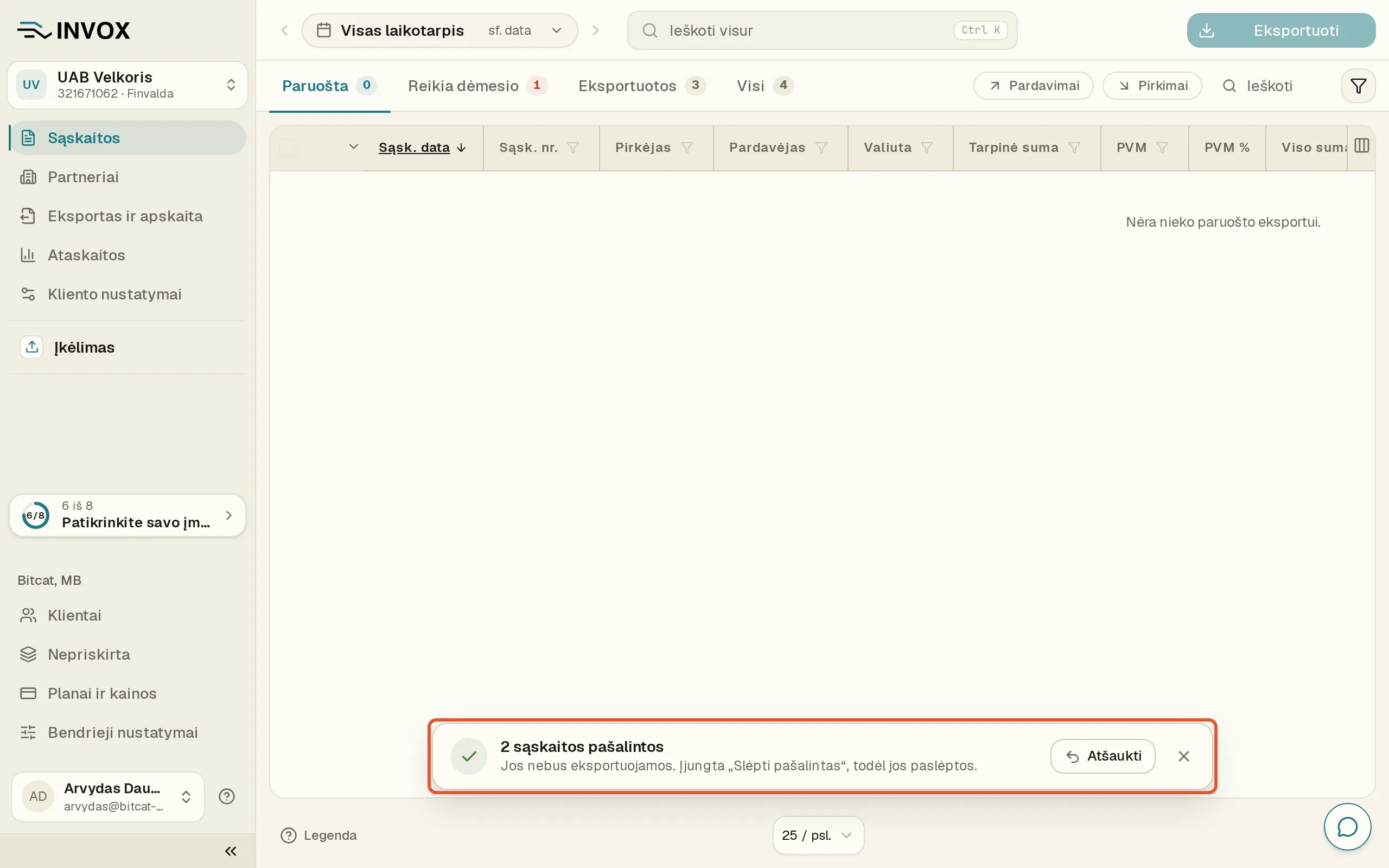Switch to Paruošta tab
Screen dimensions: 1389x868
point(329,86)
